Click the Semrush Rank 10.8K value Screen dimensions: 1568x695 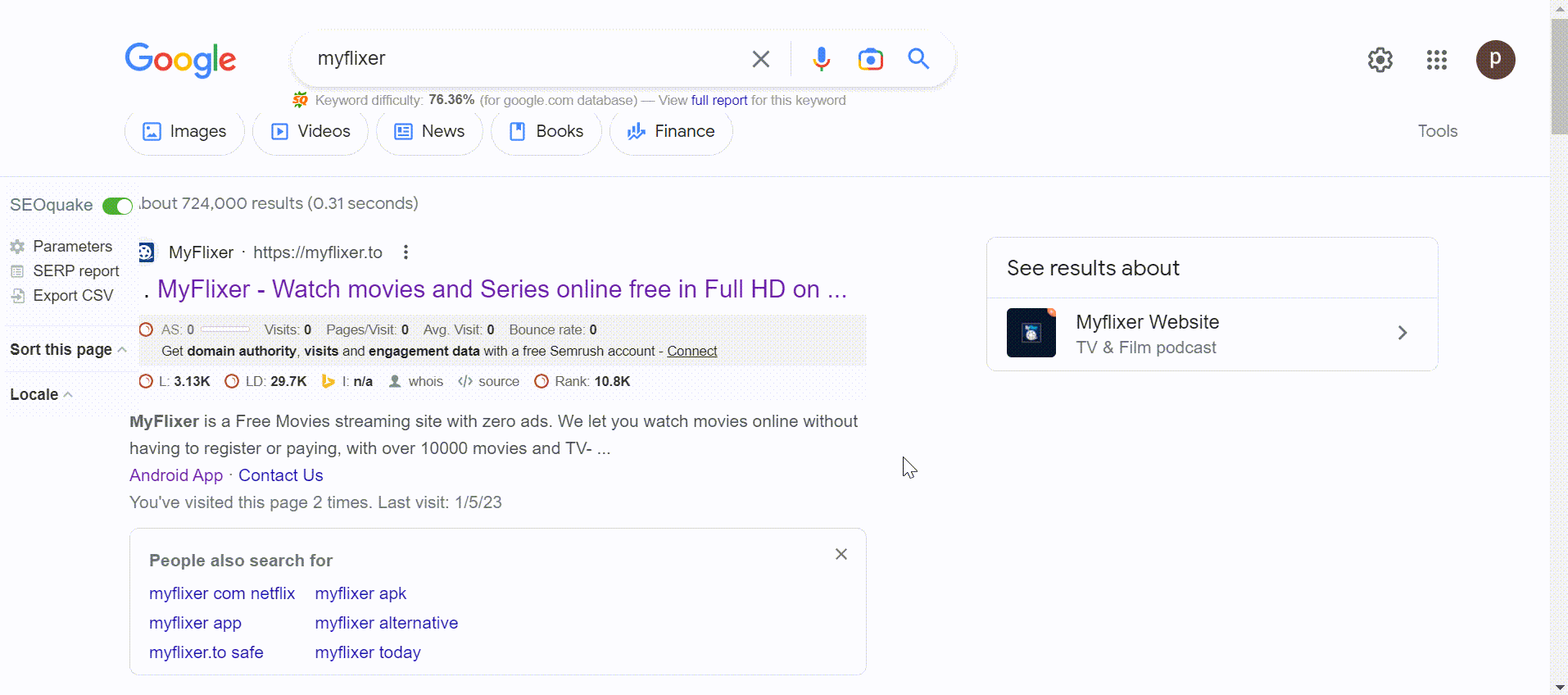pos(612,381)
